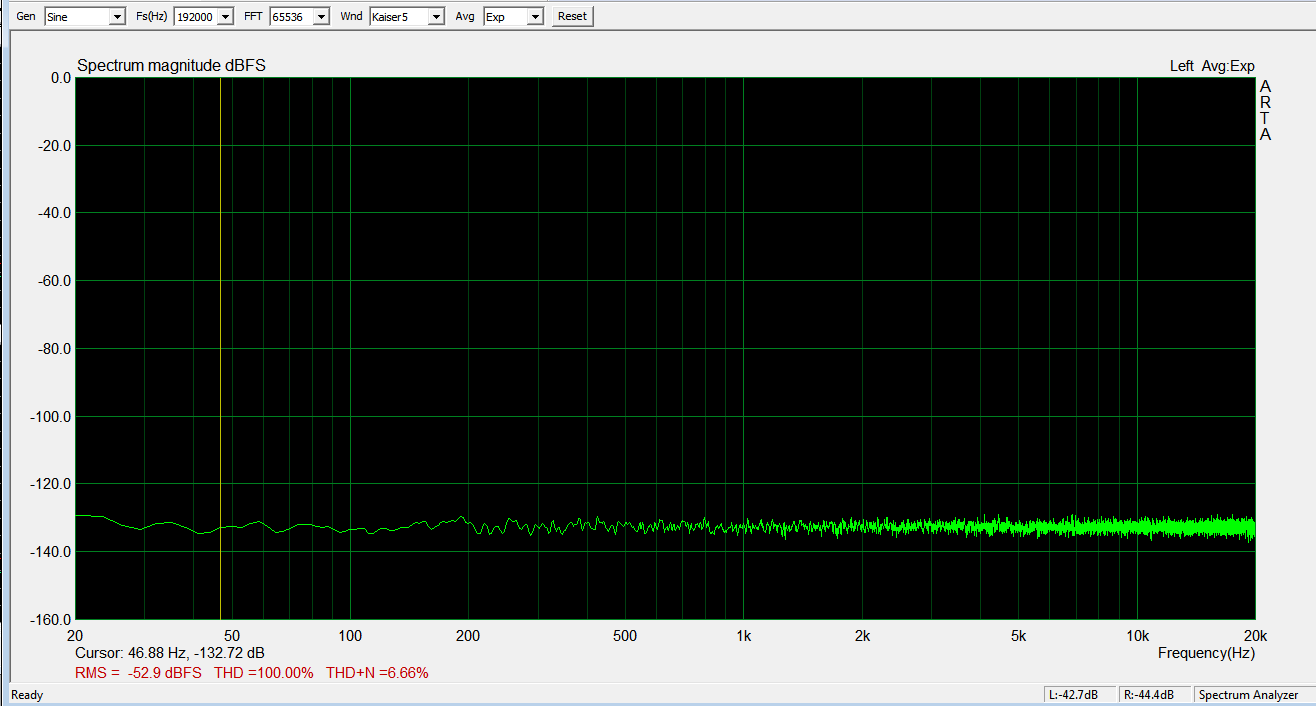Click the 'Spectrum magnitude dBFS' title text
Screen dimensions: 1316x706
[171, 66]
